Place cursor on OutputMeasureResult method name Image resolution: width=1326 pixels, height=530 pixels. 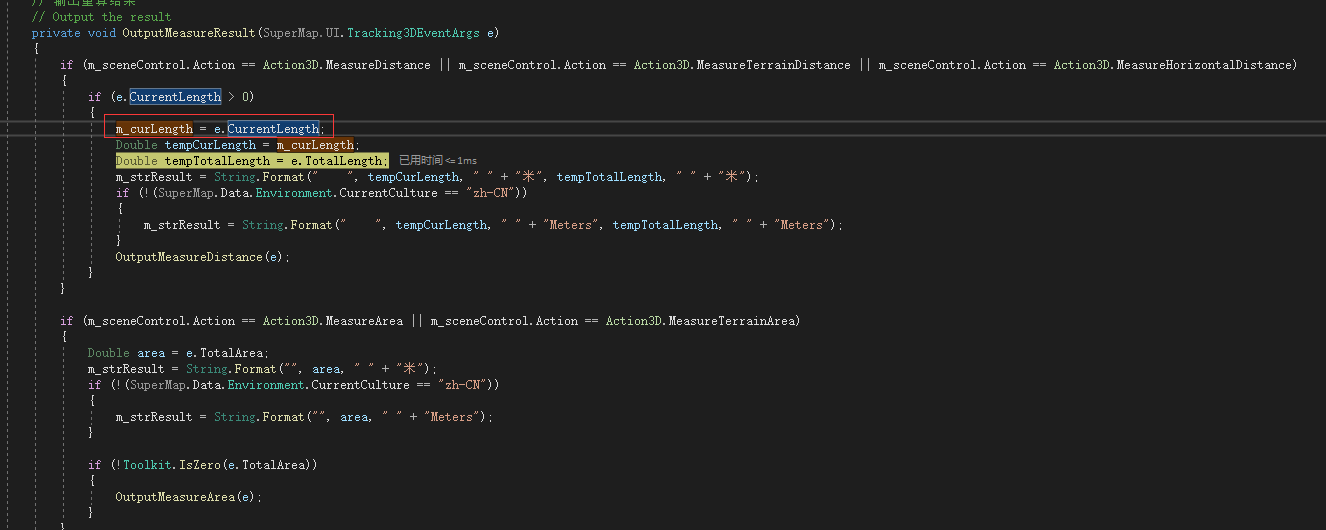(189, 33)
